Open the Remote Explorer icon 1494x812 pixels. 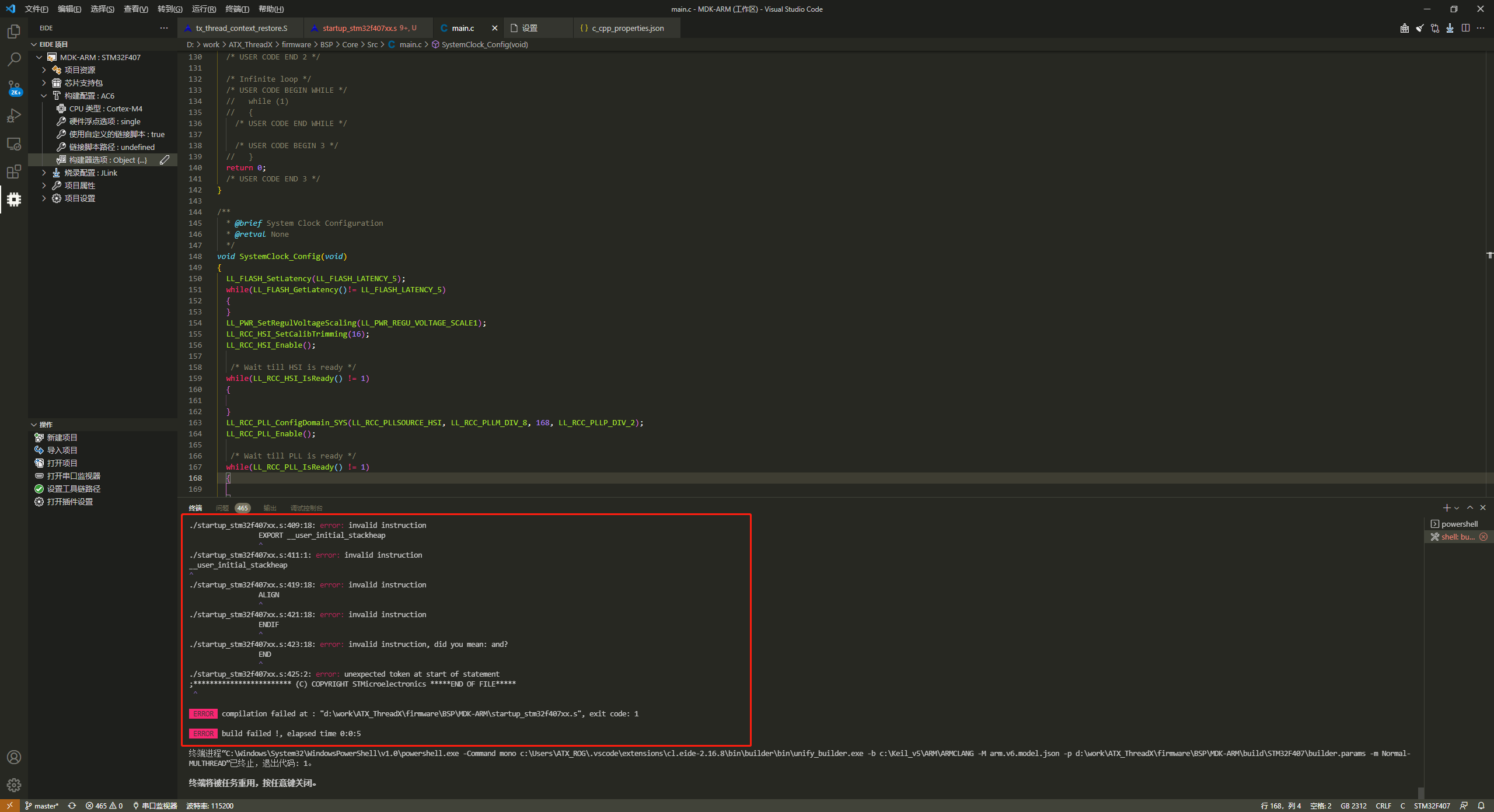point(13,143)
